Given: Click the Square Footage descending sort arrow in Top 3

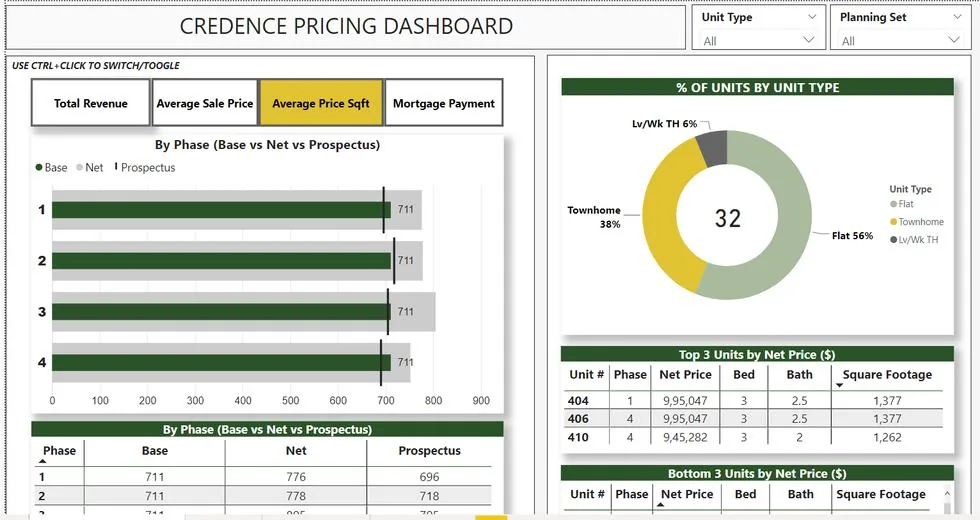Looking at the screenshot, I should 839,385.
